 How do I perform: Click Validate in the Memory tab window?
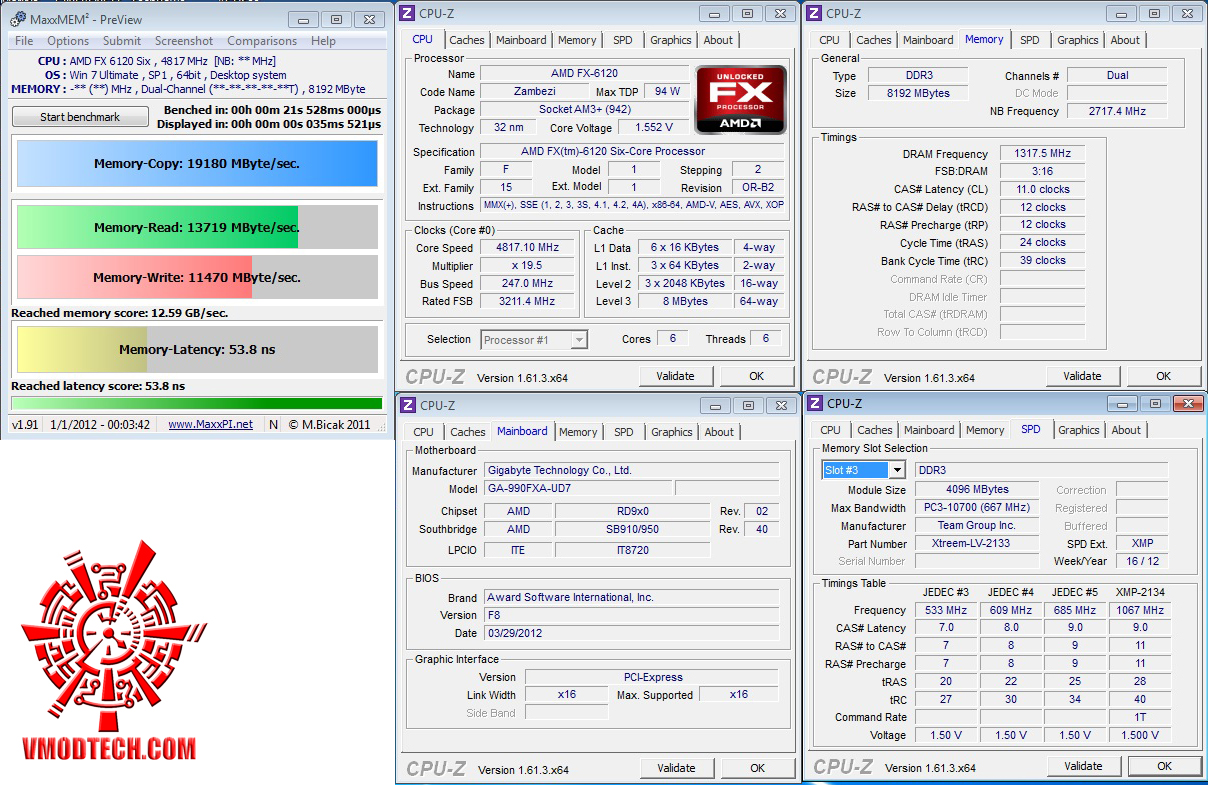coord(1082,376)
